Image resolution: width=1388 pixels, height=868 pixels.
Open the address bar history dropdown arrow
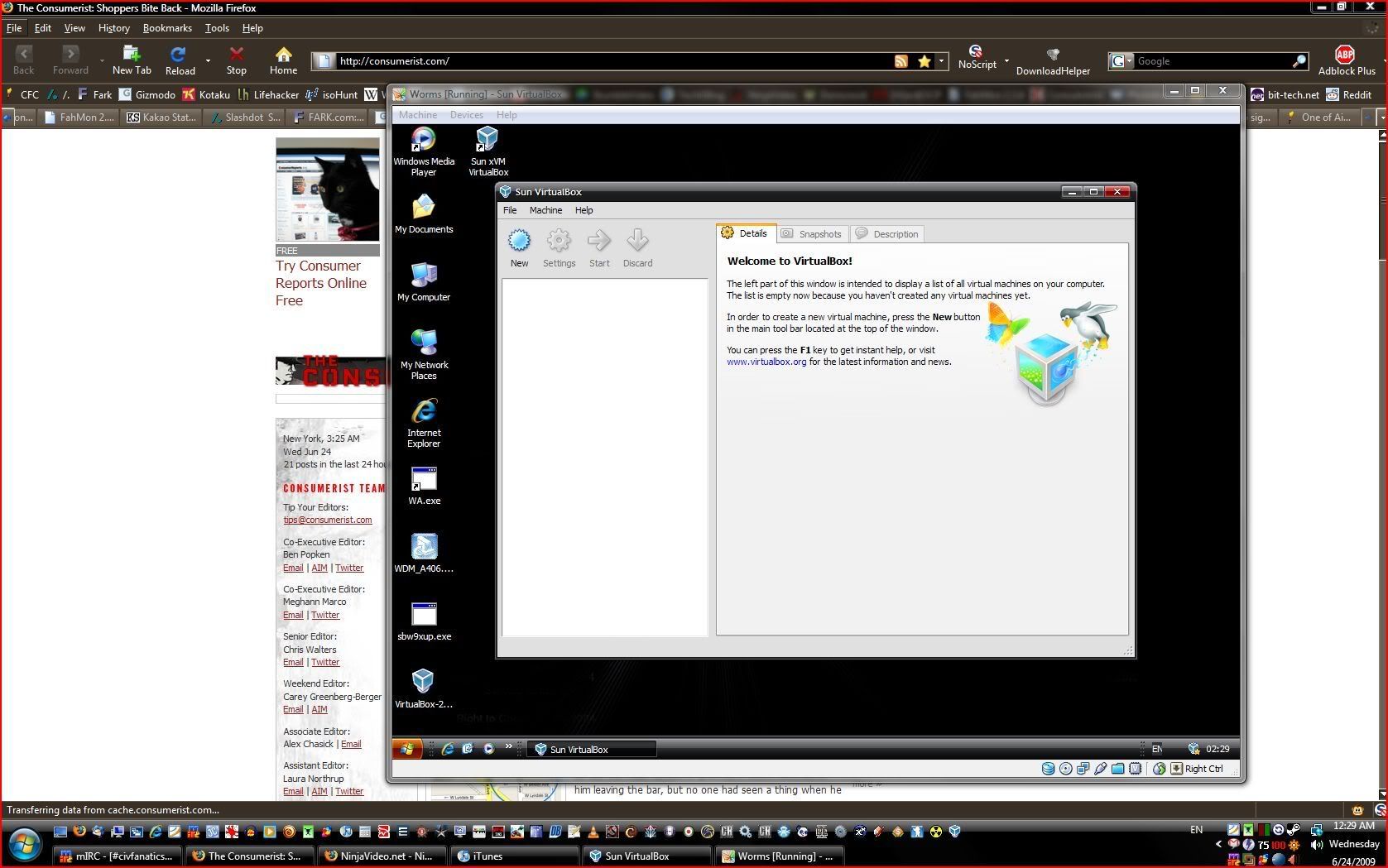coord(941,61)
